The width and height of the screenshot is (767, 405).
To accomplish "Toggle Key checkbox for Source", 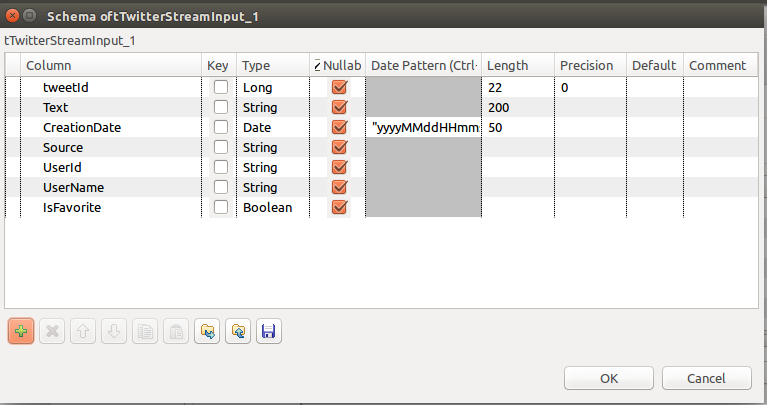I will coord(221,147).
